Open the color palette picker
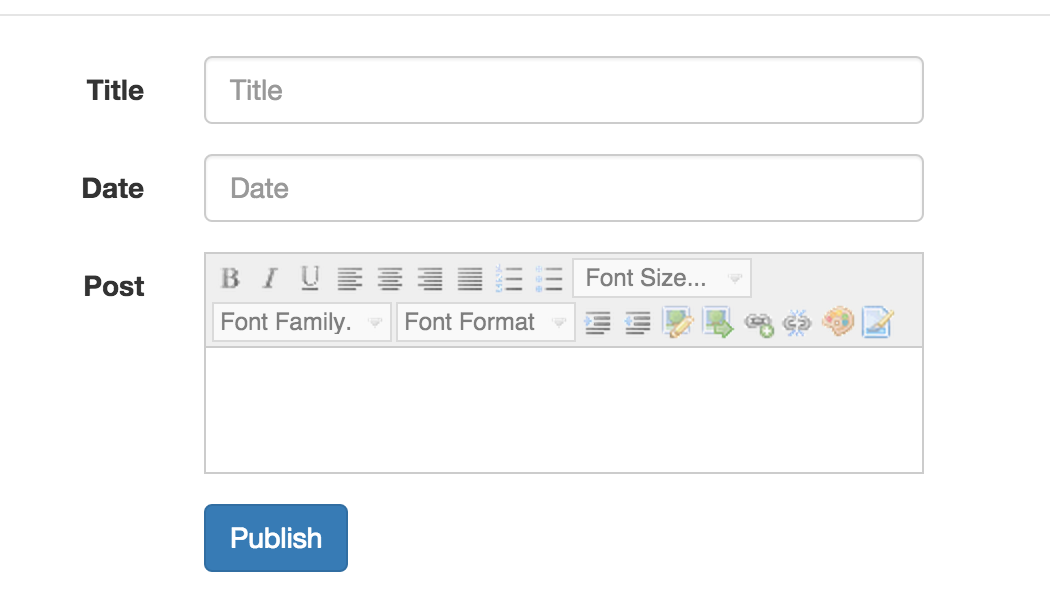The height and width of the screenshot is (600, 1050). point(838,322)
